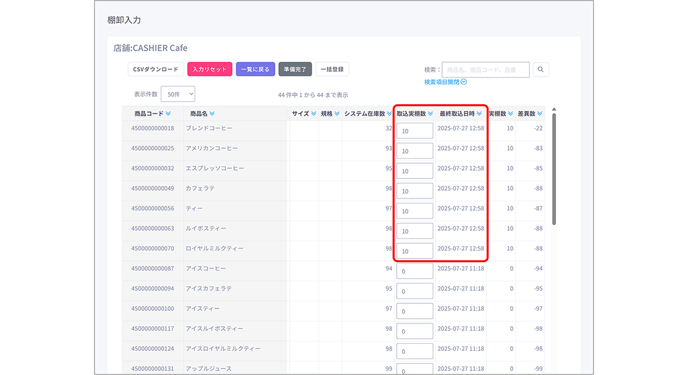Click product name カフェラテ

(x=200, y=189)
